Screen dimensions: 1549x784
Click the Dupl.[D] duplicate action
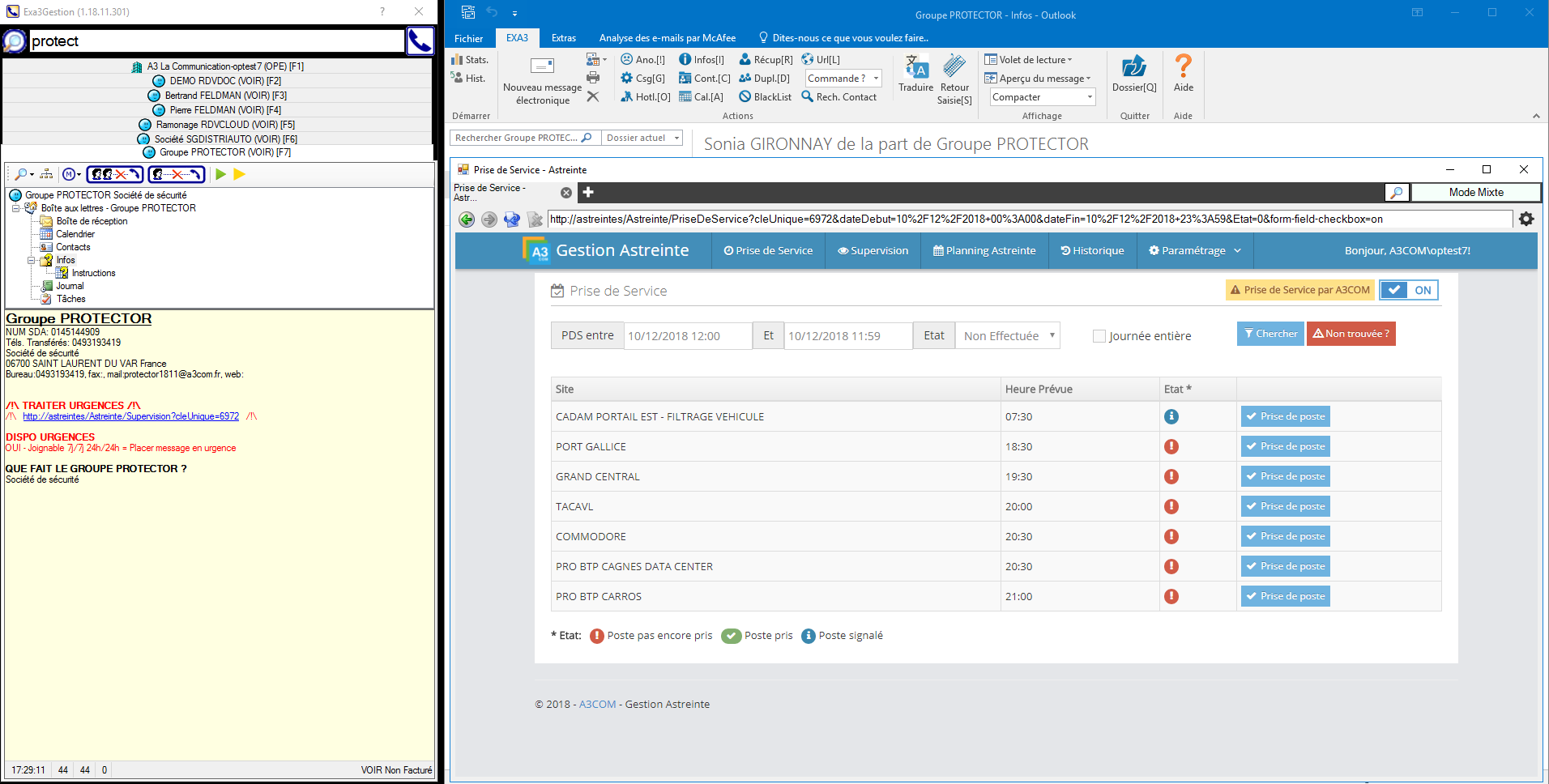point(764,79)
